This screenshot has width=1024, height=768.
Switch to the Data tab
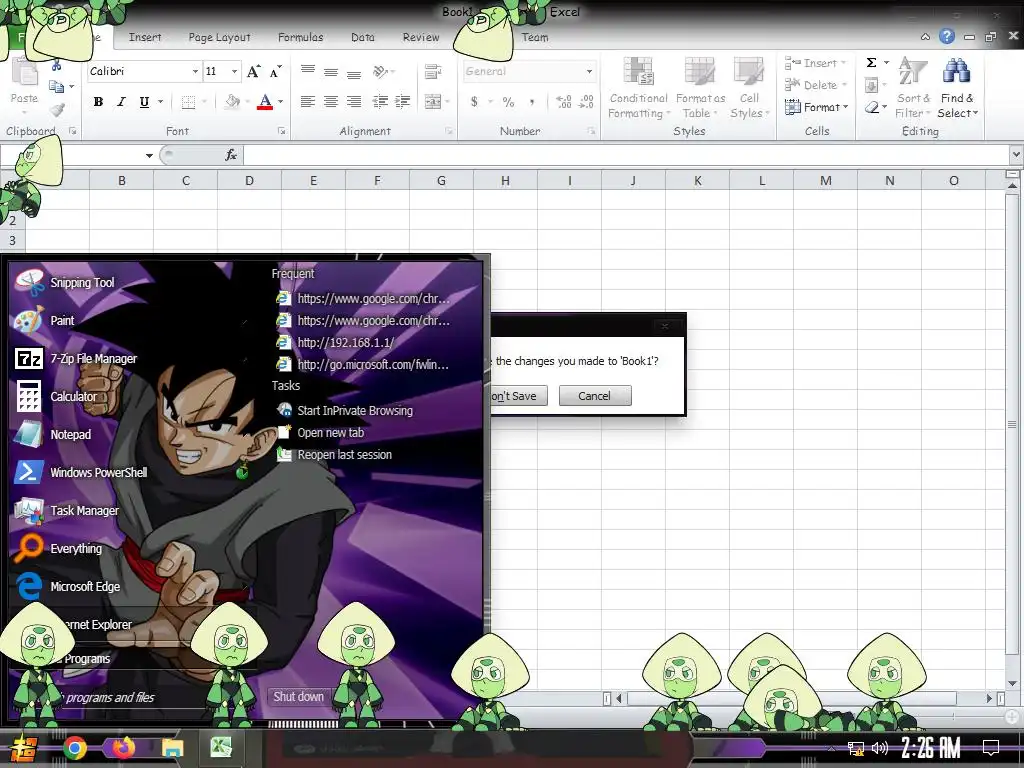click(362, 37)
